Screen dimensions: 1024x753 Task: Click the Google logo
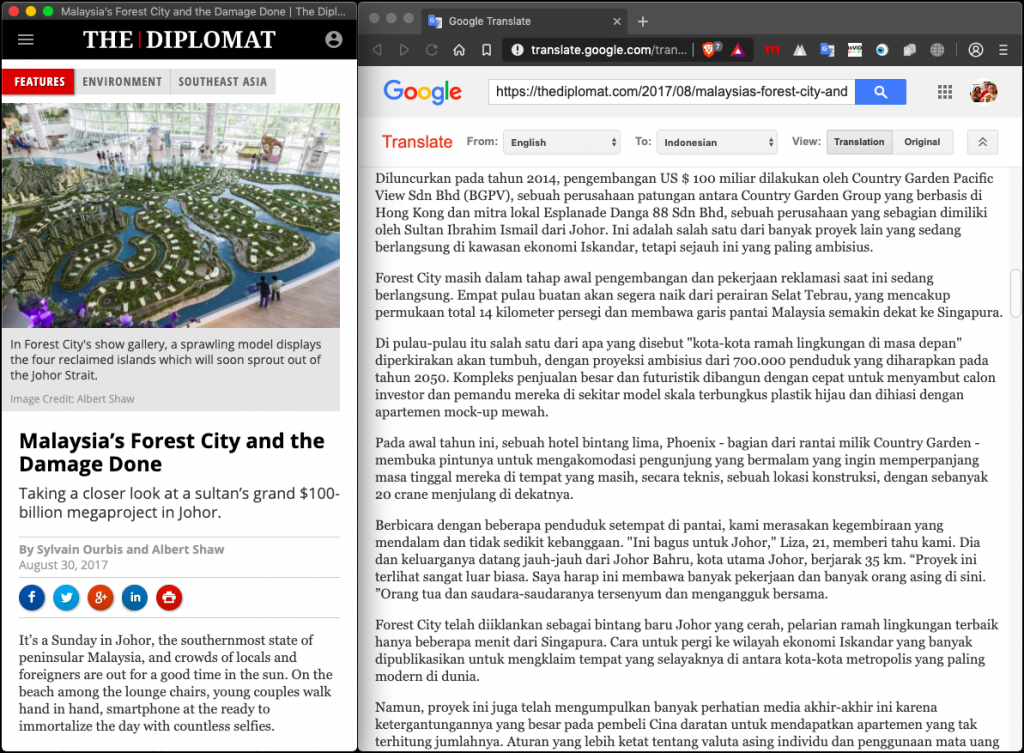tap(423, 92)
